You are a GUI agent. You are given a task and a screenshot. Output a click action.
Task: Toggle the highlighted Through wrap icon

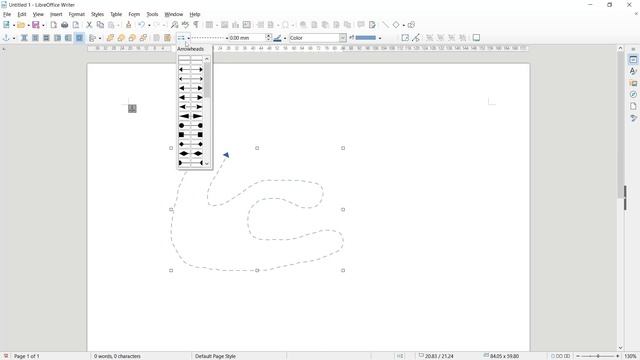tap(79, 38)
